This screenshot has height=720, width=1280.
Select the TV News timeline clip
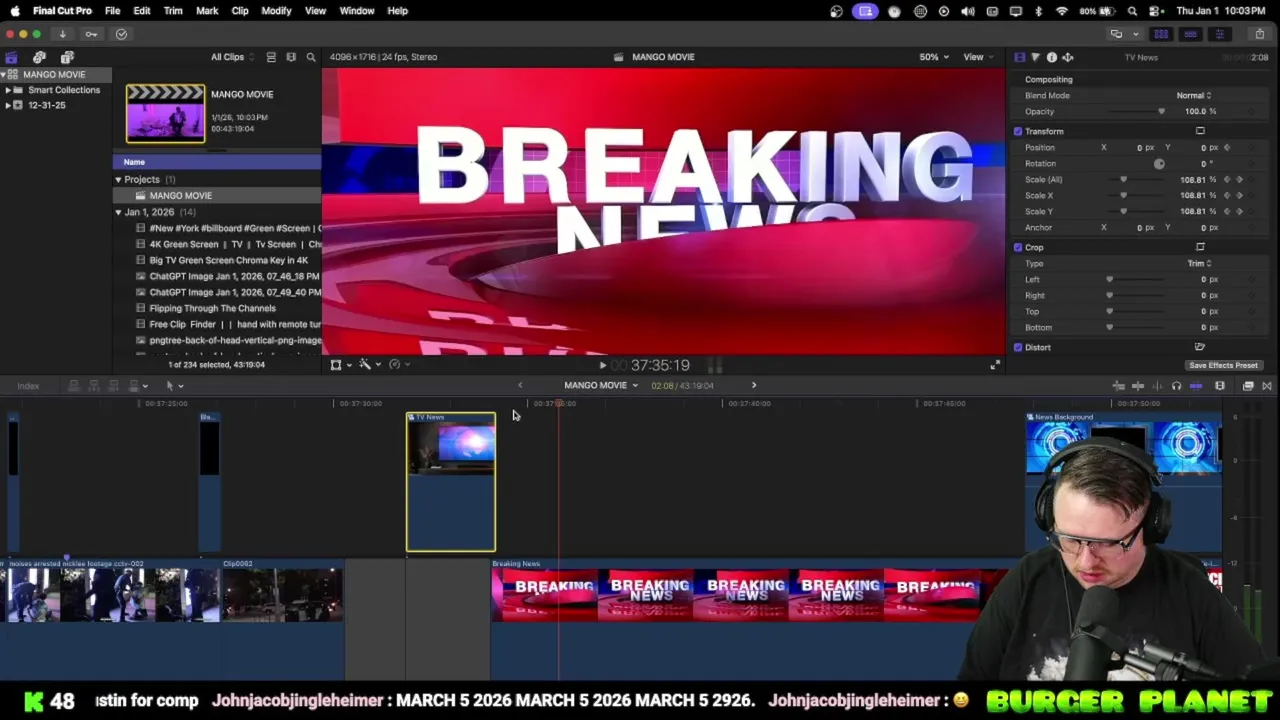450,482
